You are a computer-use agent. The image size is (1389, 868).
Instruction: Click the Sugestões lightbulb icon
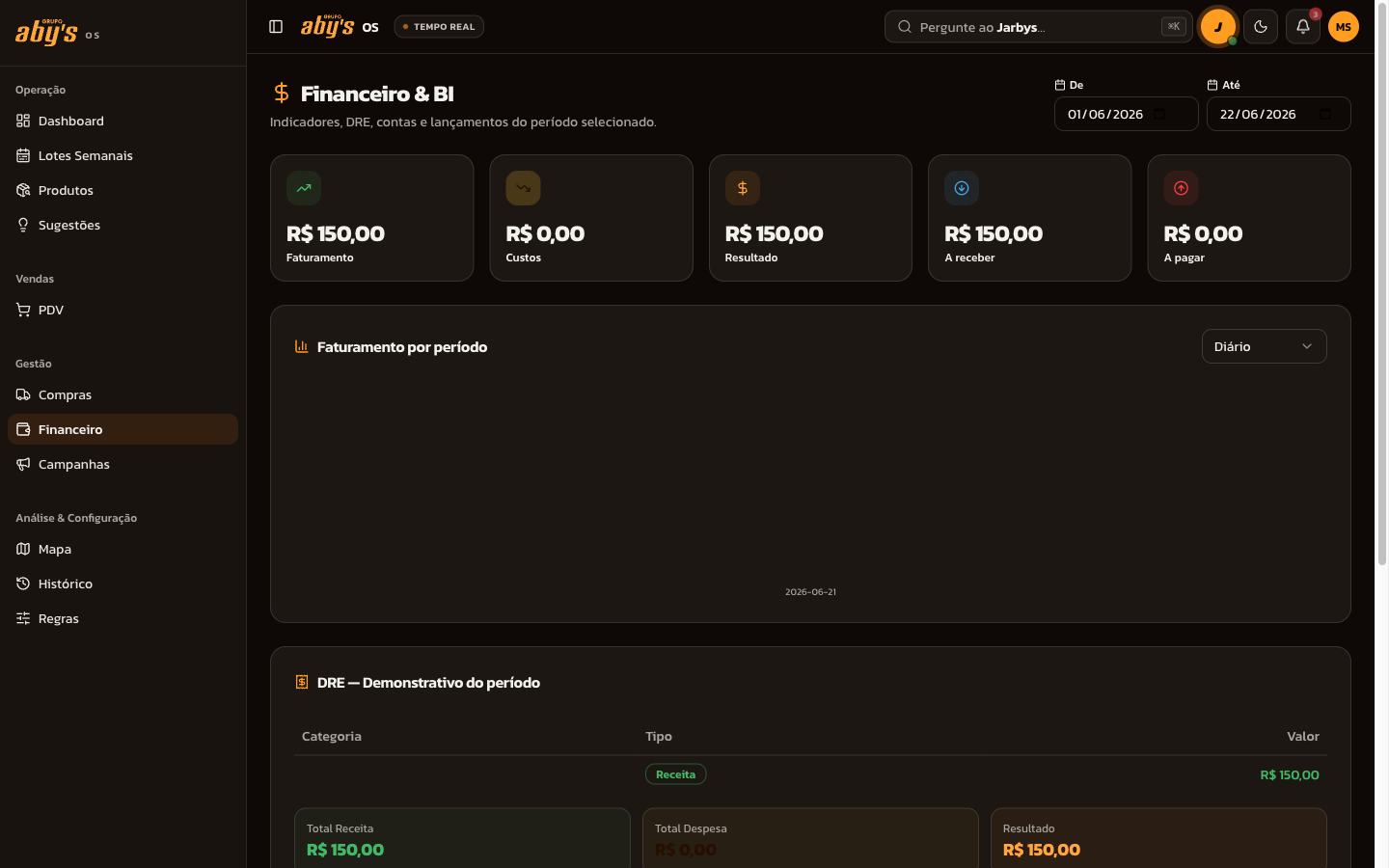tap(23, 225)
